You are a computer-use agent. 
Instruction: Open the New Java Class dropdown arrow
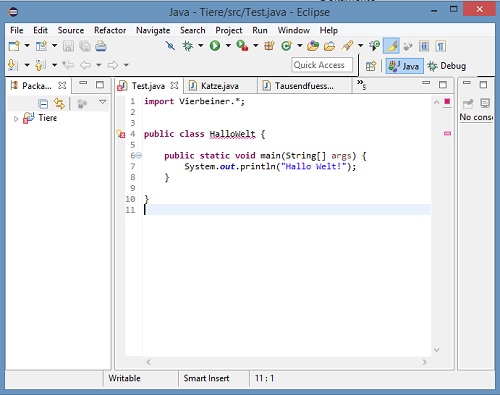tap(300, 45)
